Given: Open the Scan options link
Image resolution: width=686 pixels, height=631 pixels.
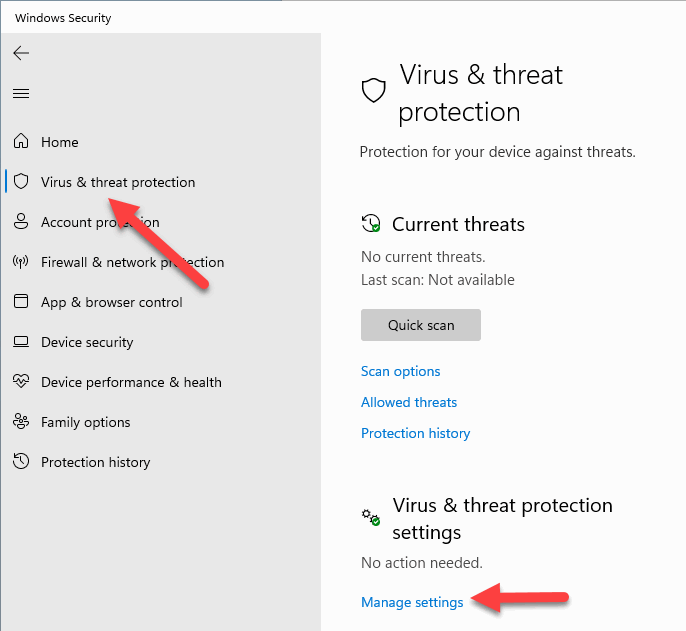Looking at the screenshot, I should coord(400,372).
